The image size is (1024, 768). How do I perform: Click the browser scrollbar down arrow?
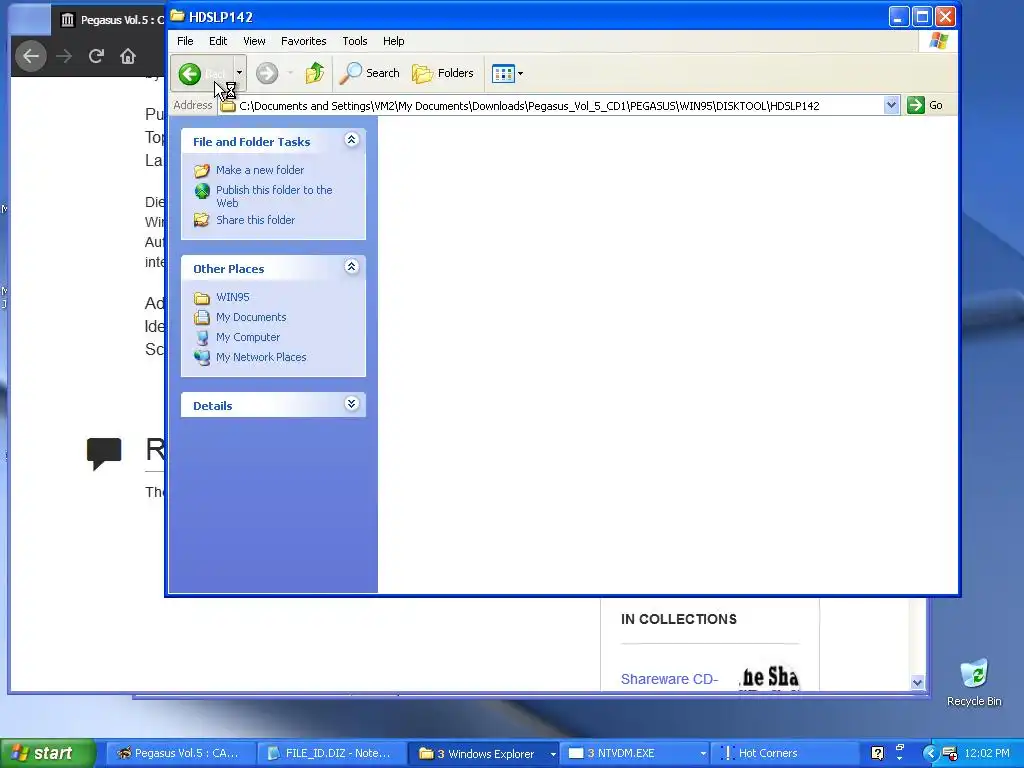[x=917, y=682]
